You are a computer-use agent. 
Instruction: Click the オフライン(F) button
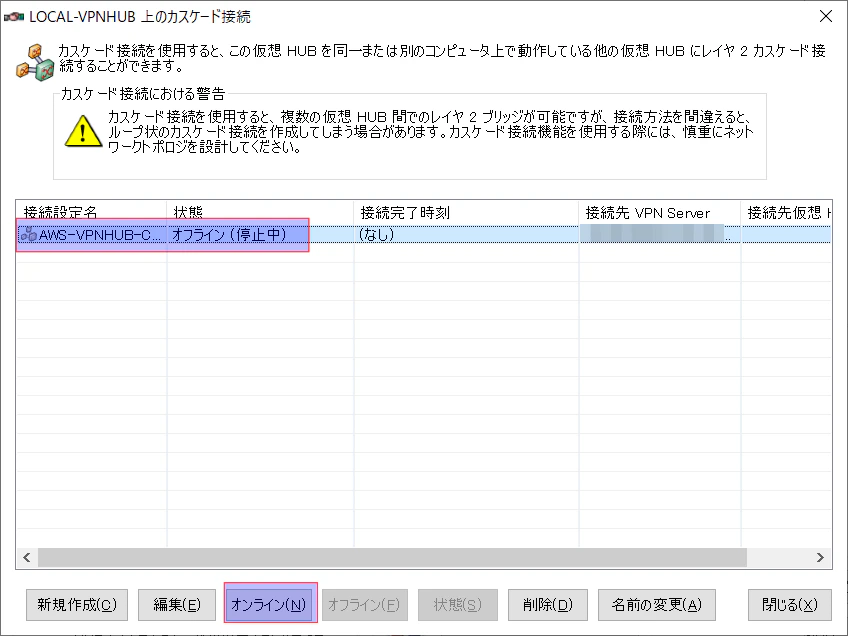click(364, 605)
